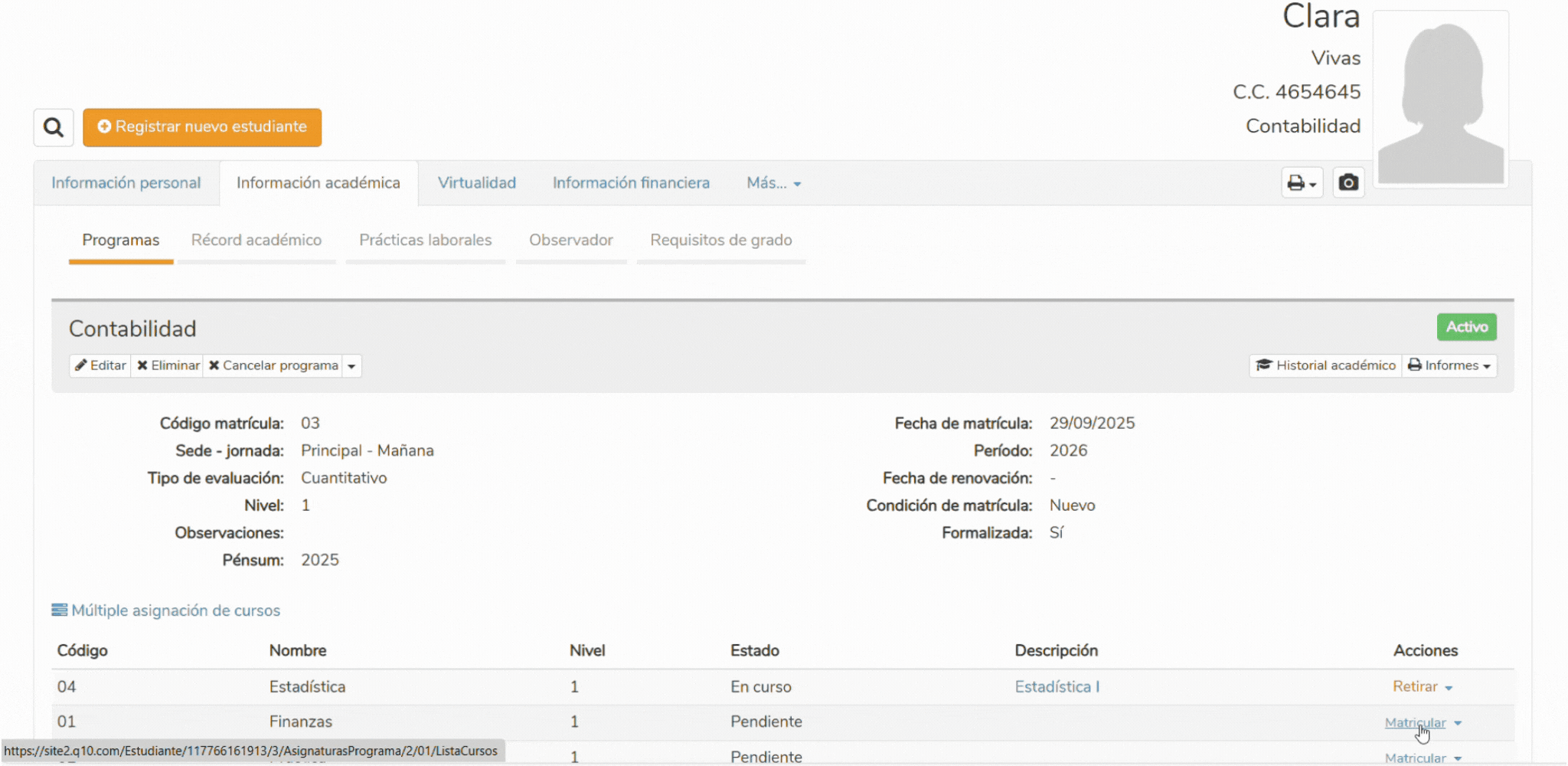
Task: Click Matricular for Finanzas course
Action: pyautogui.click(x=1414, y=722)
